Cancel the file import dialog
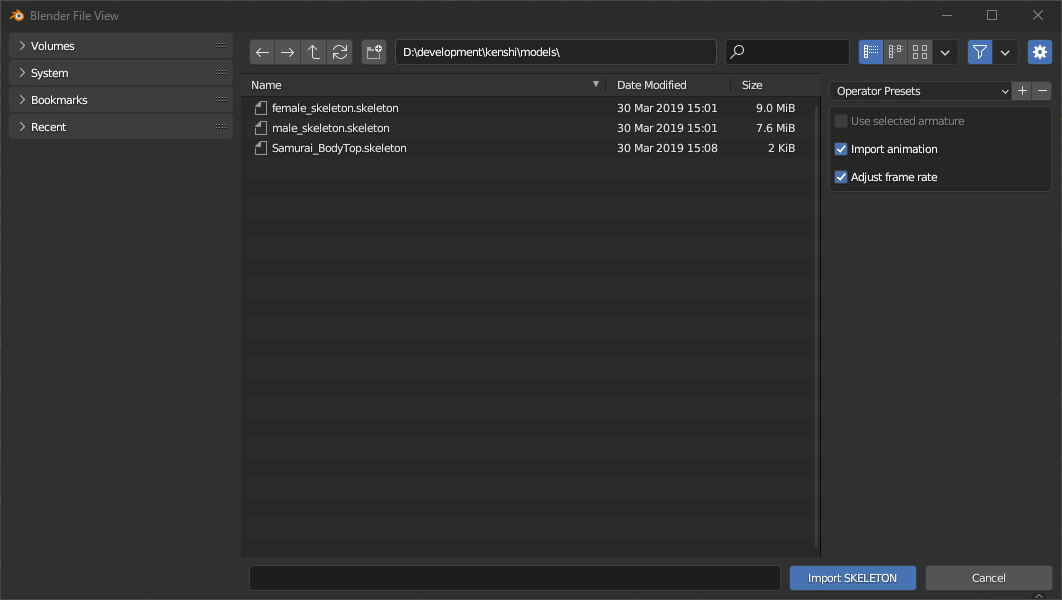Viewport: 1062px width, 600px height. tap(988, 578)
